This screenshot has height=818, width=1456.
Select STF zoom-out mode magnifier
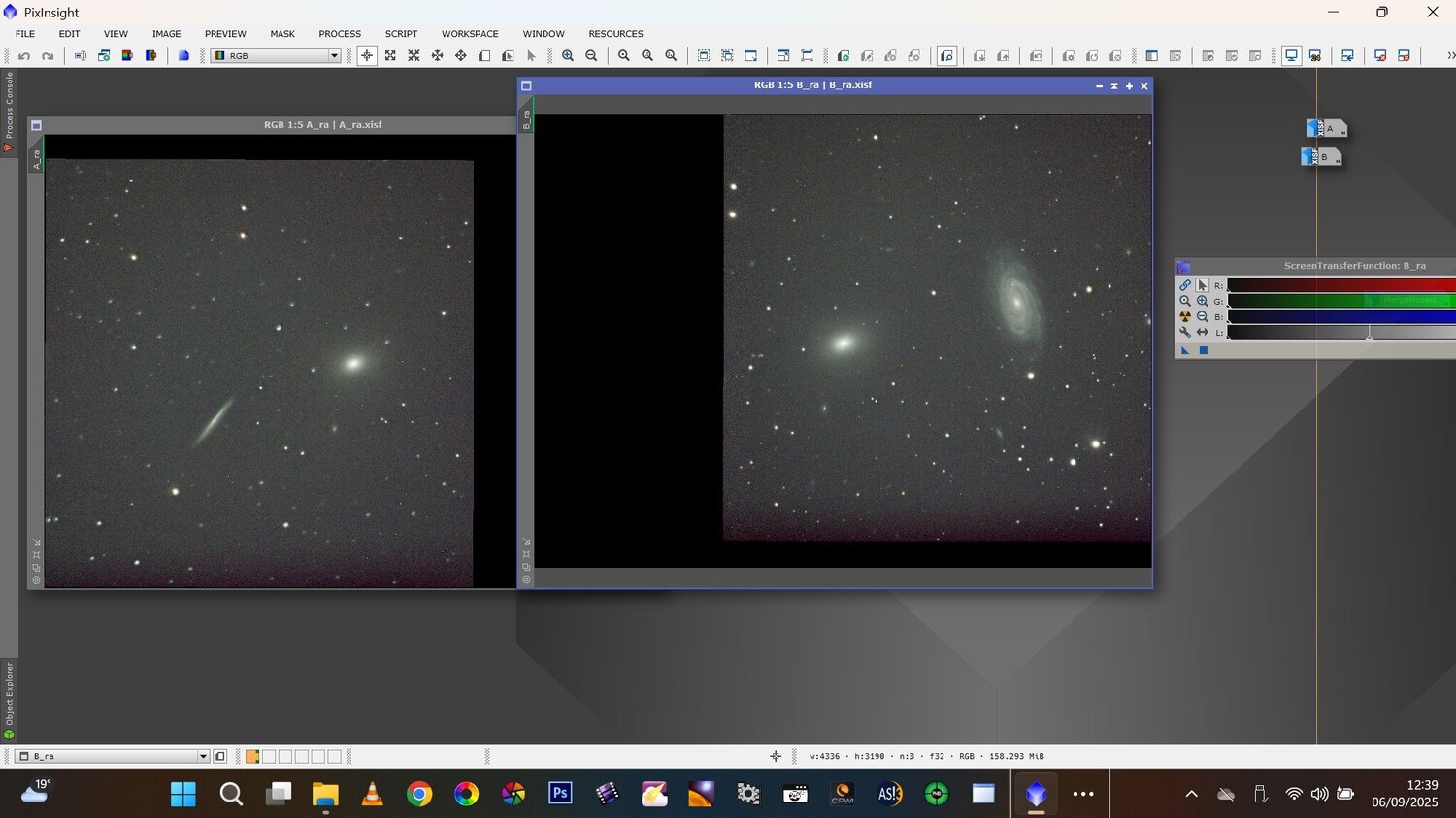tap(1203, 316)
